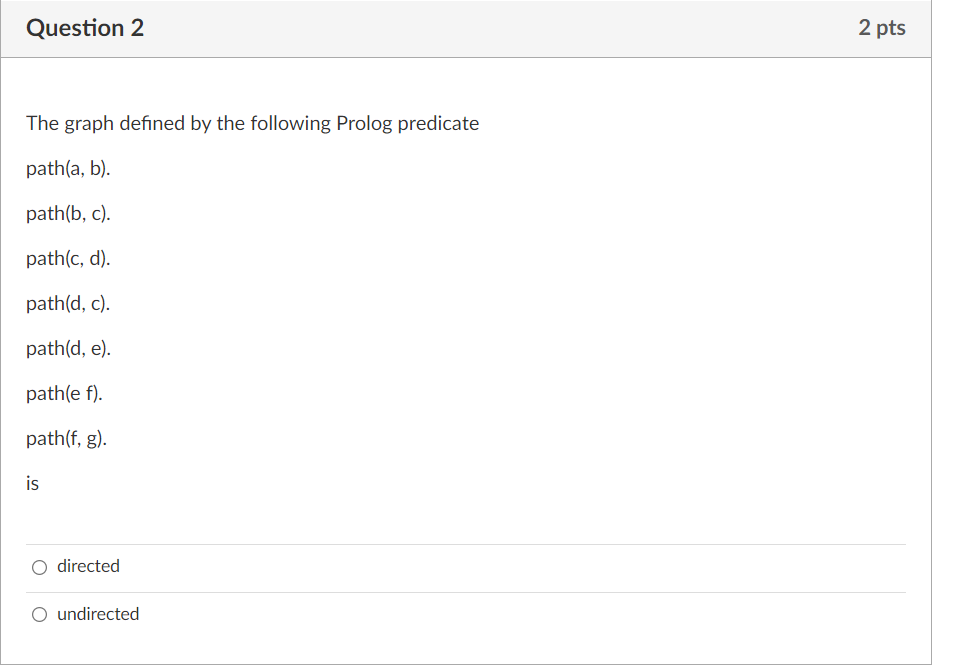Click the word "The" starting the prompt
Screen dimensions: 956x669
point(42,123)
